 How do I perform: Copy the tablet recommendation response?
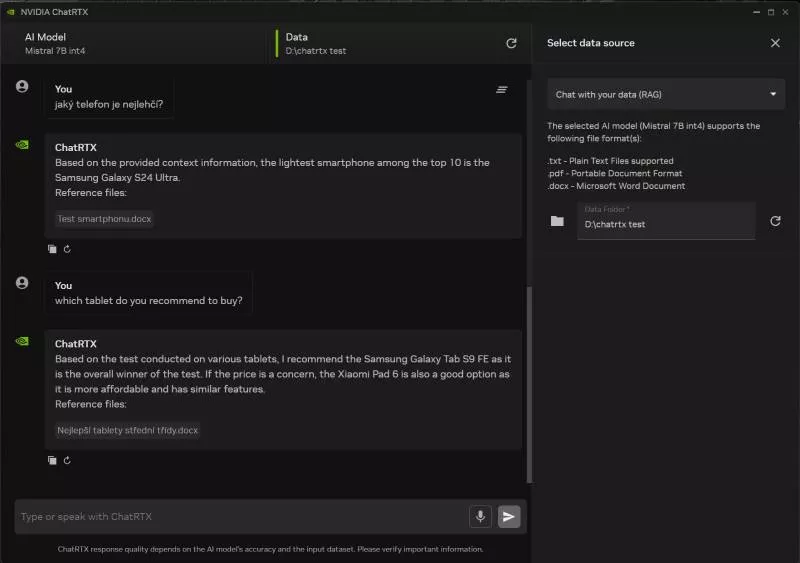(x=52, y=460)
